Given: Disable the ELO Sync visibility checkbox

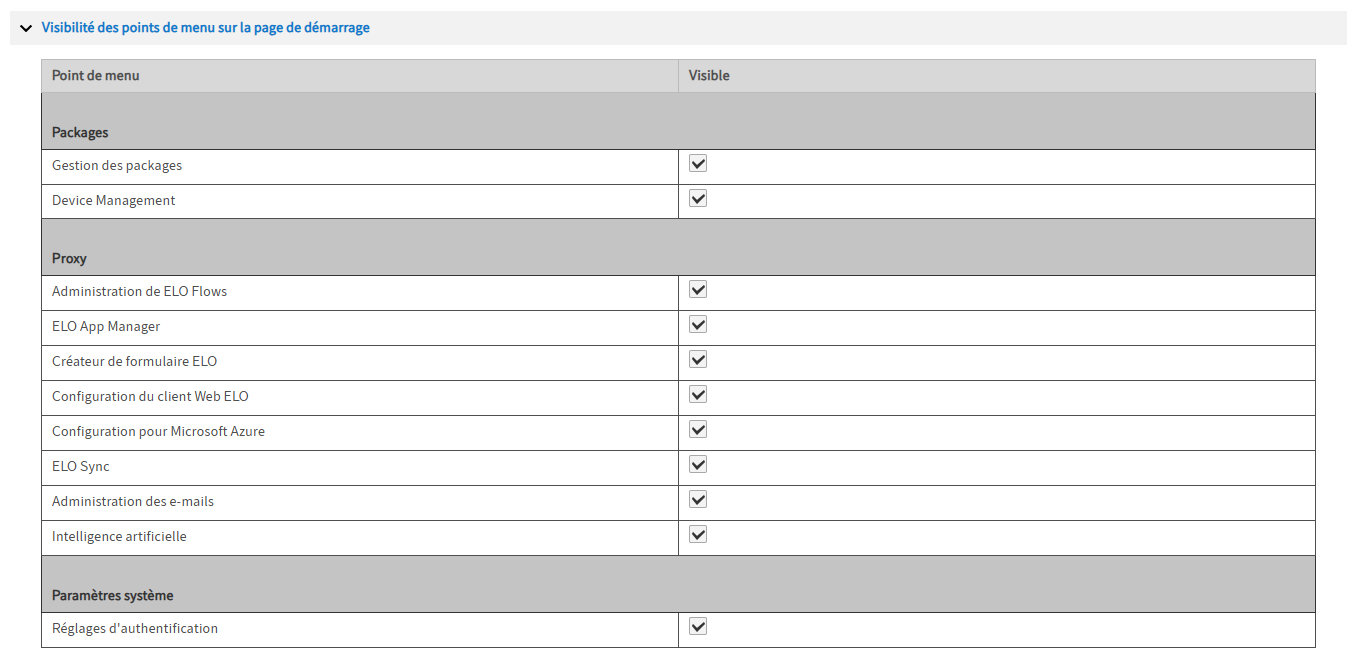Looking at the screenshot, I should tap(697, 464).
